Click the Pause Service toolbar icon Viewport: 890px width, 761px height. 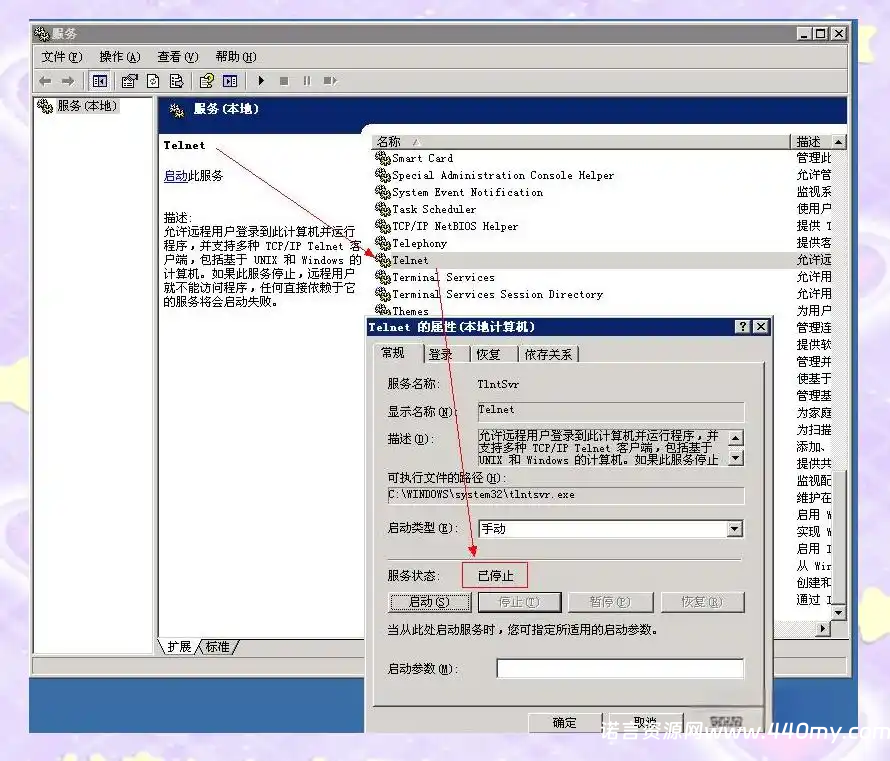coord(307,81)
